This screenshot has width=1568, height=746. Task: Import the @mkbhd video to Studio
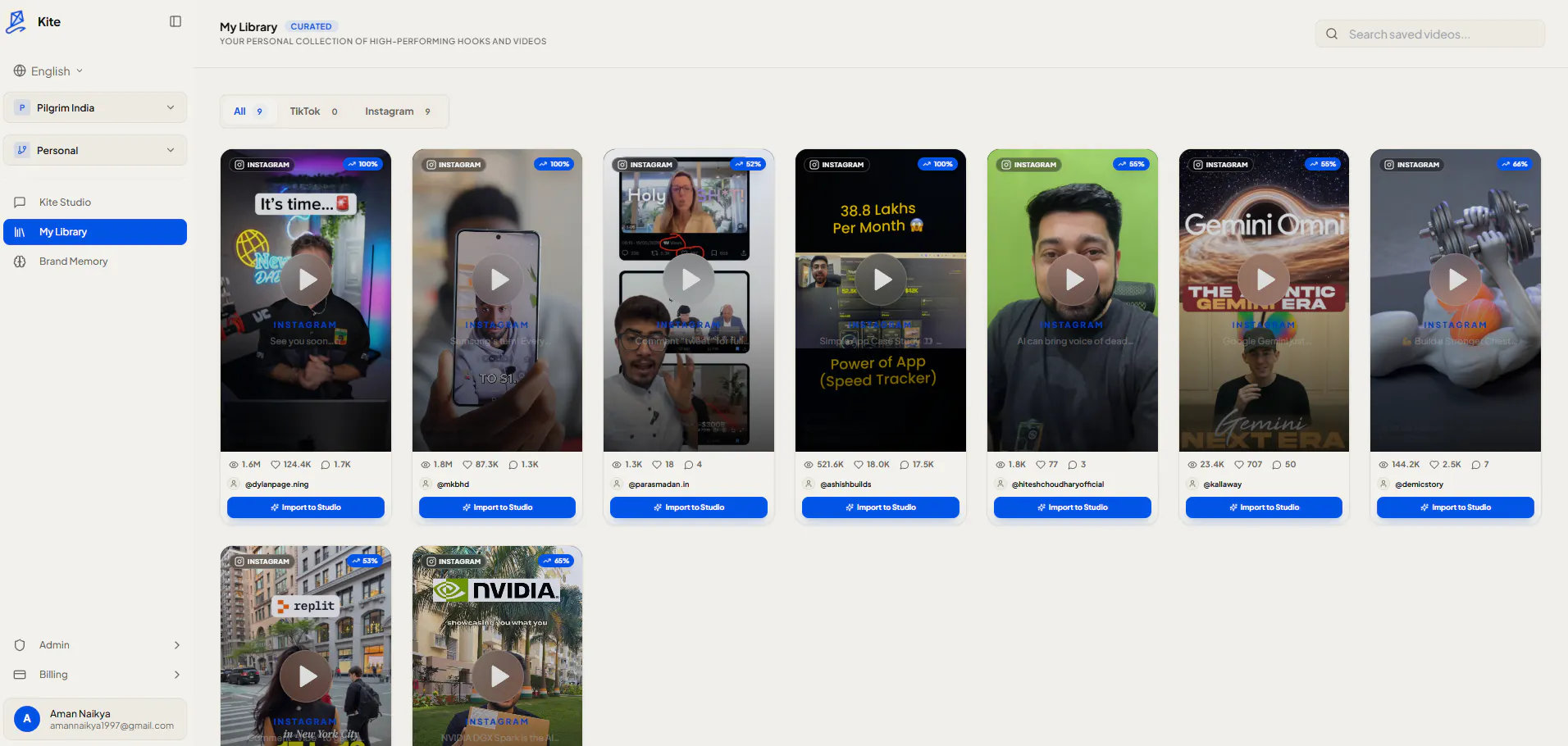coord(498,507)
